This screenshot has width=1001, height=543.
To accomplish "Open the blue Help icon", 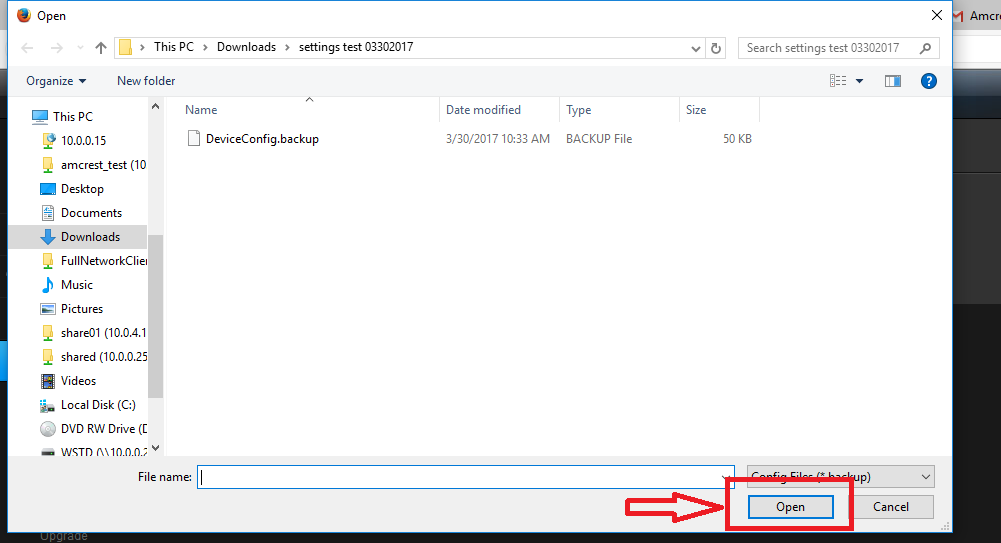I will [x=928, y=81].
